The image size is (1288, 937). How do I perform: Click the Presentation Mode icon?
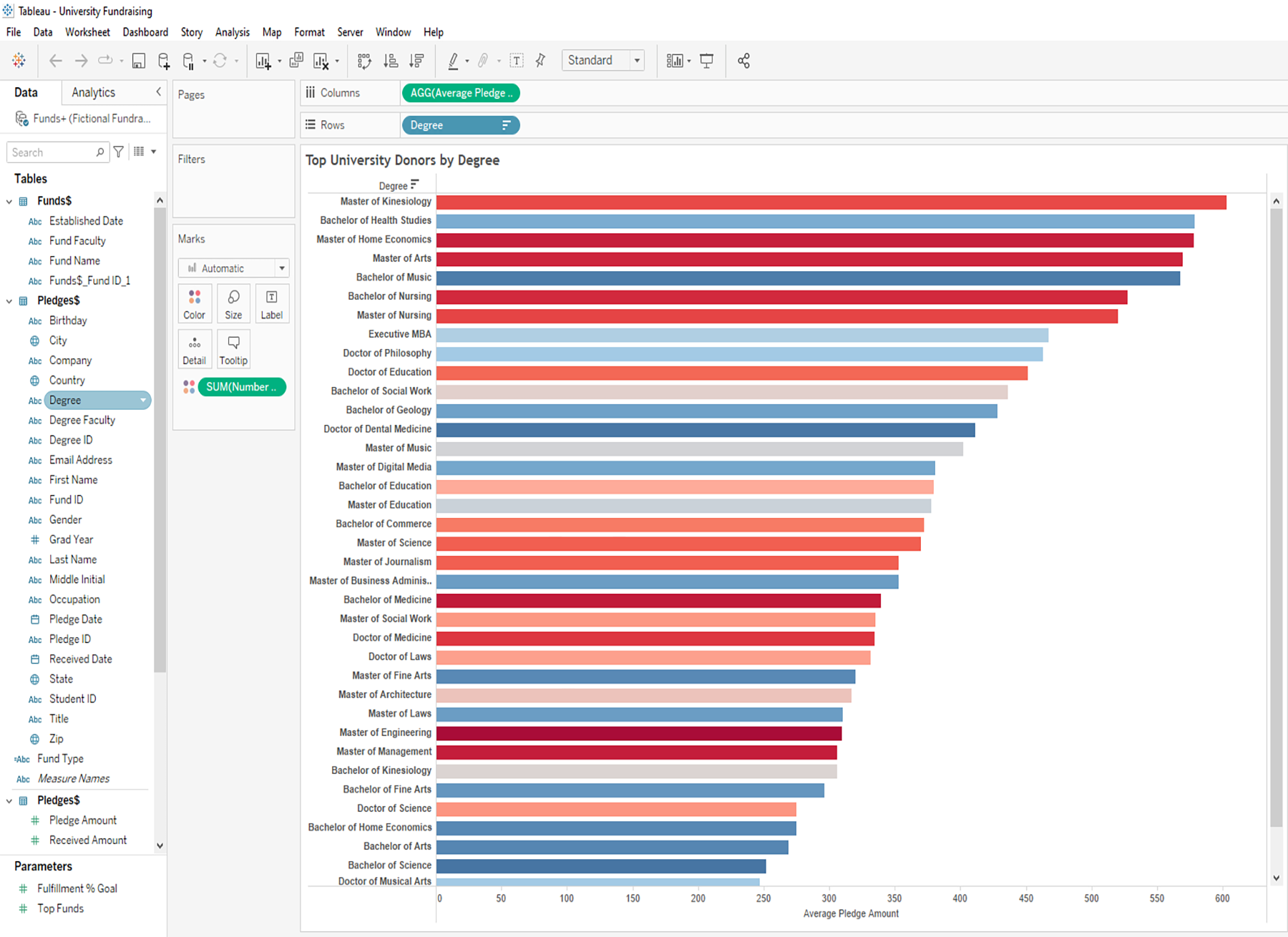click(706, 61)
